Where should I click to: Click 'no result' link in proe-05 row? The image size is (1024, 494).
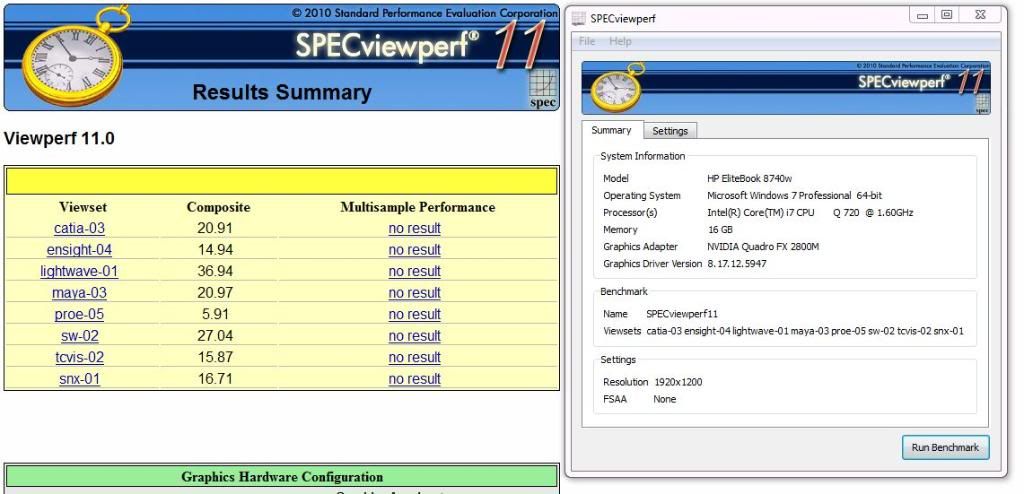coord(414,314)
